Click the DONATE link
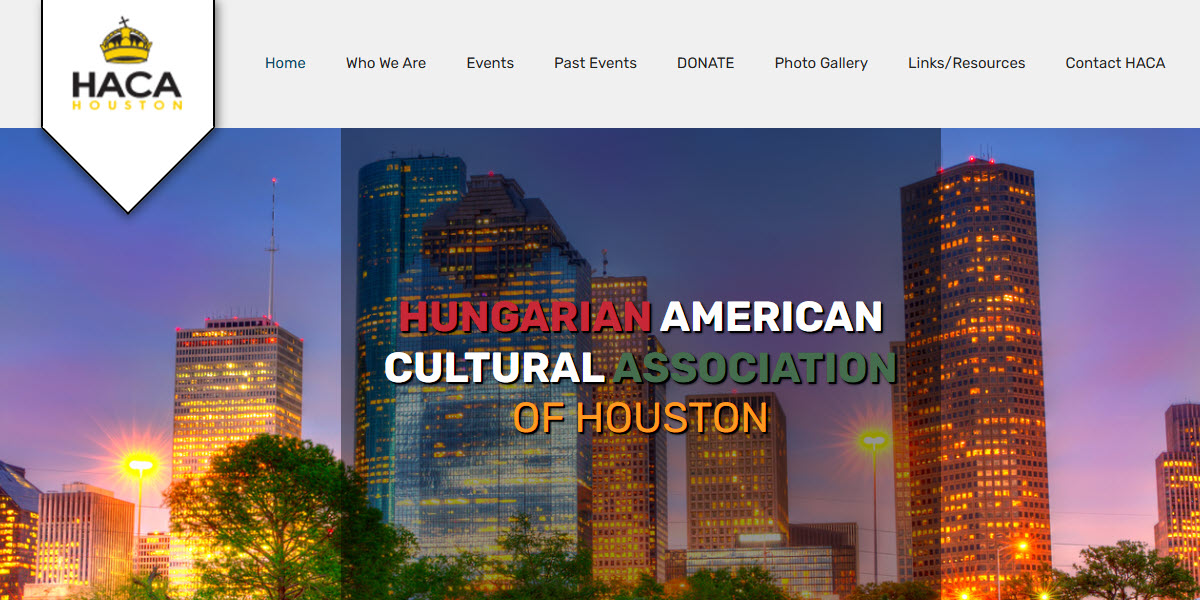Image resolution: width=1200 pixels, height=600 pixels. tap(706, 62)
